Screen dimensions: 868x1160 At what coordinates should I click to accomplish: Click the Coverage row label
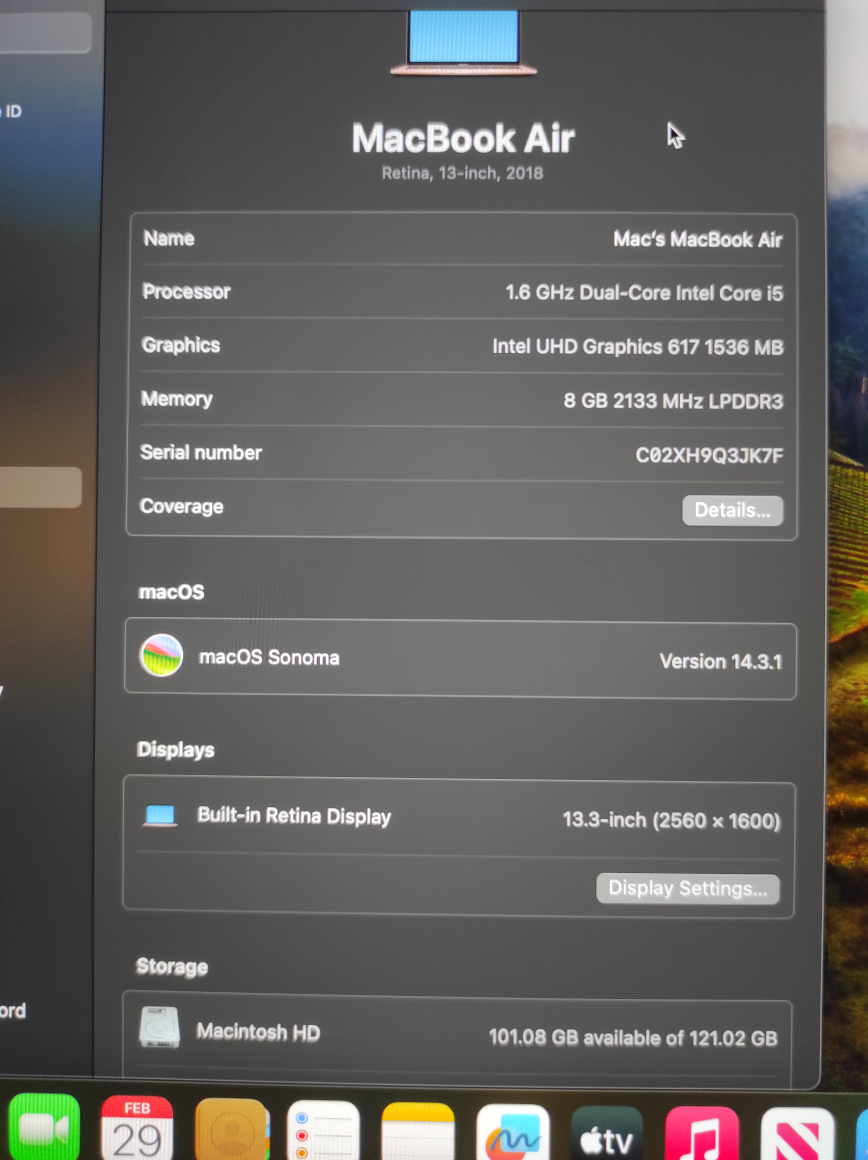click(x=181, y=507)
